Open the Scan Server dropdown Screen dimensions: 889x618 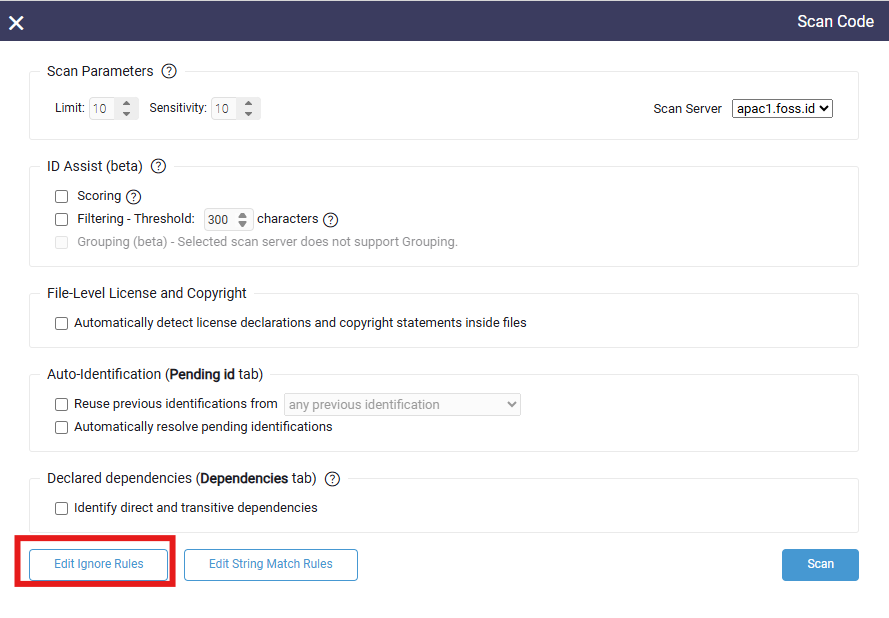click(x=782, y=108)
